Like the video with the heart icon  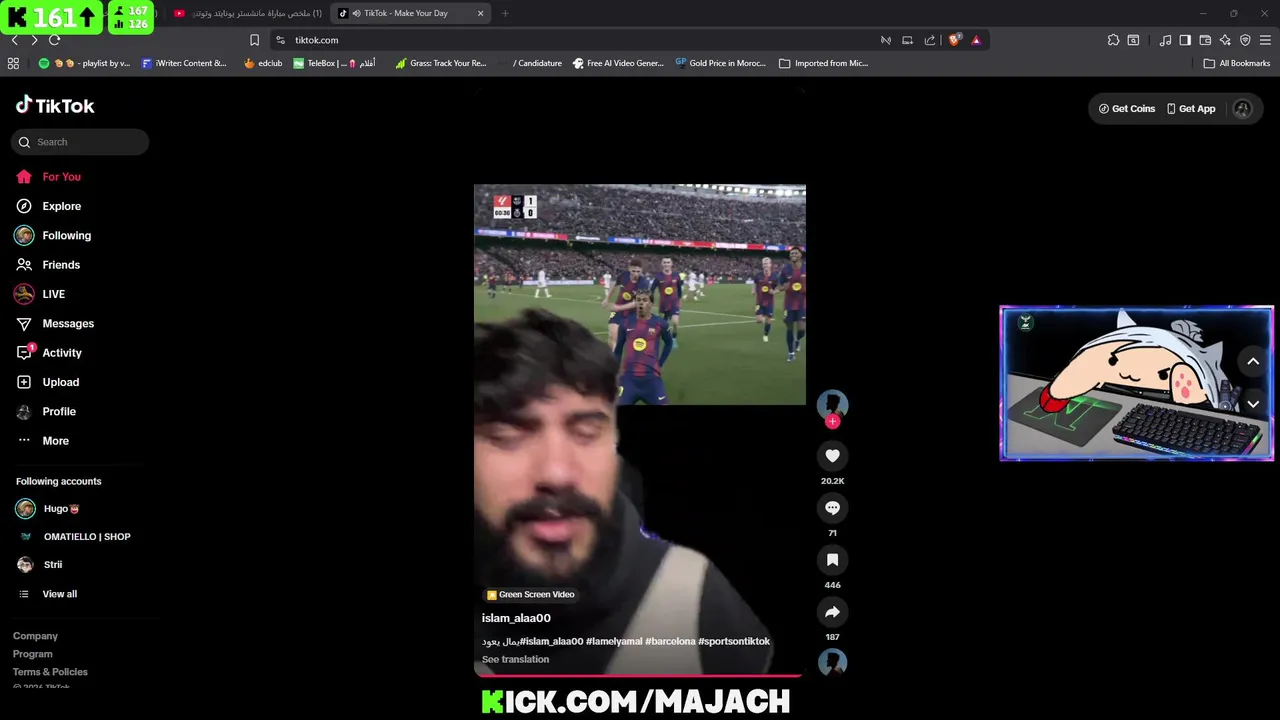click(832, 456)
